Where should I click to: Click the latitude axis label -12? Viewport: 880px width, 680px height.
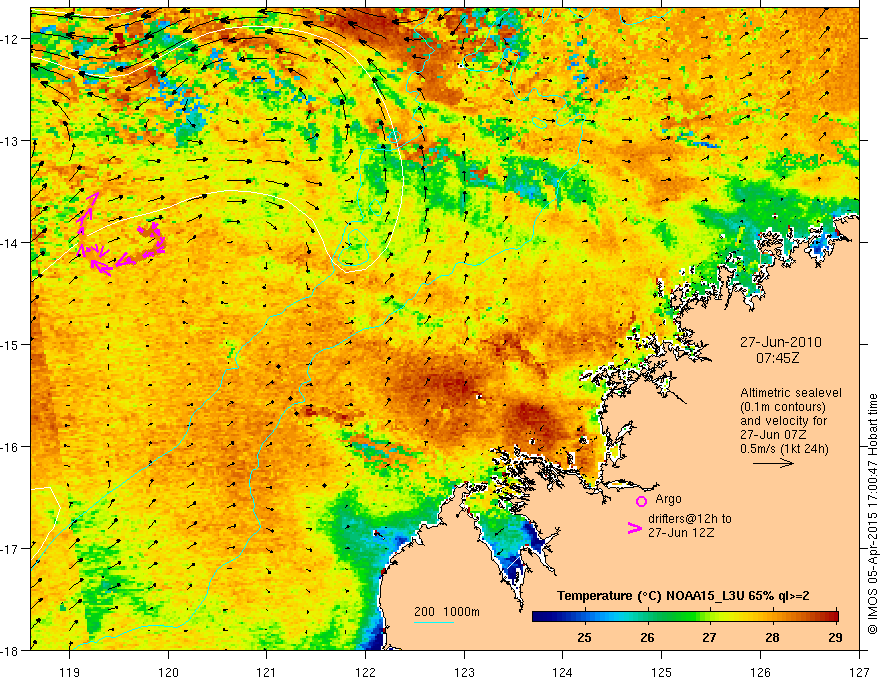(10, 39)
